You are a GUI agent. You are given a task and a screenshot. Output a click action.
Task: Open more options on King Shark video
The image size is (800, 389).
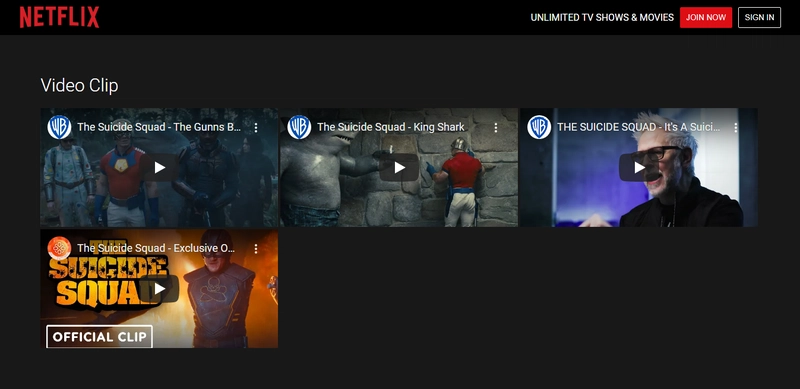495,127
